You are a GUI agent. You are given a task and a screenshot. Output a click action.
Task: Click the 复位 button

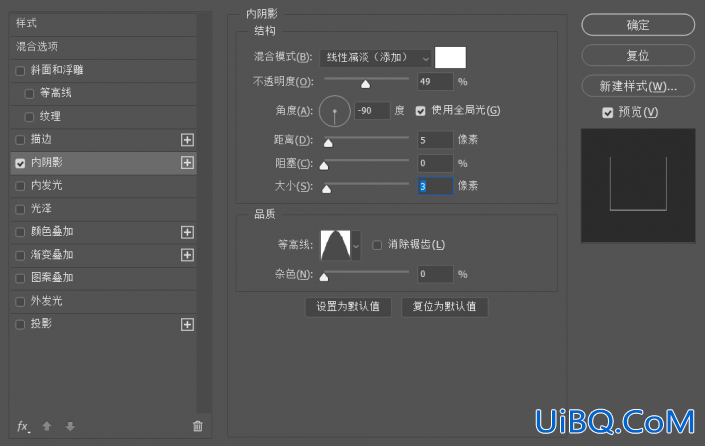(x=638, y=55)
